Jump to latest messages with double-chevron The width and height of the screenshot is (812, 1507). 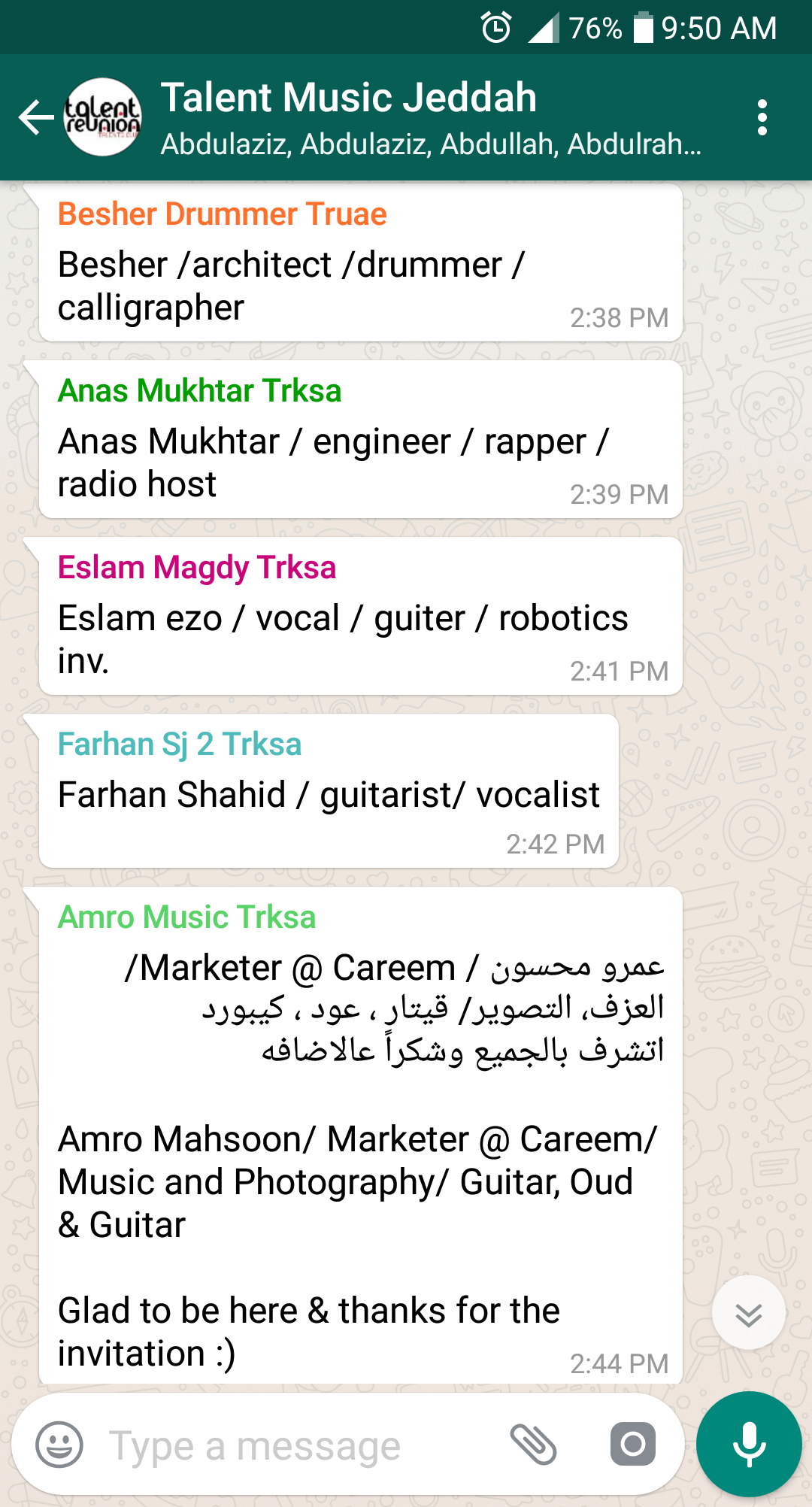tap(749, 1313)
